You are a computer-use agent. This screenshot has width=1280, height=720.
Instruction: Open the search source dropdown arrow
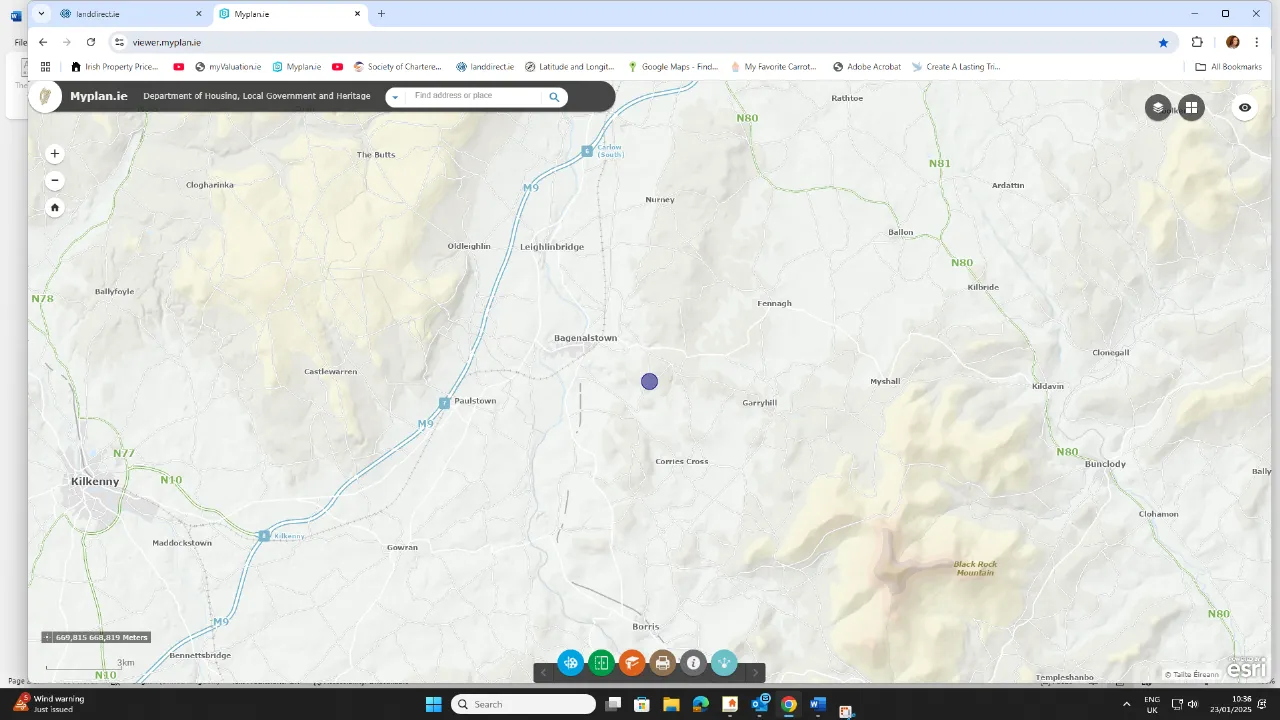(x=396, y=97)
